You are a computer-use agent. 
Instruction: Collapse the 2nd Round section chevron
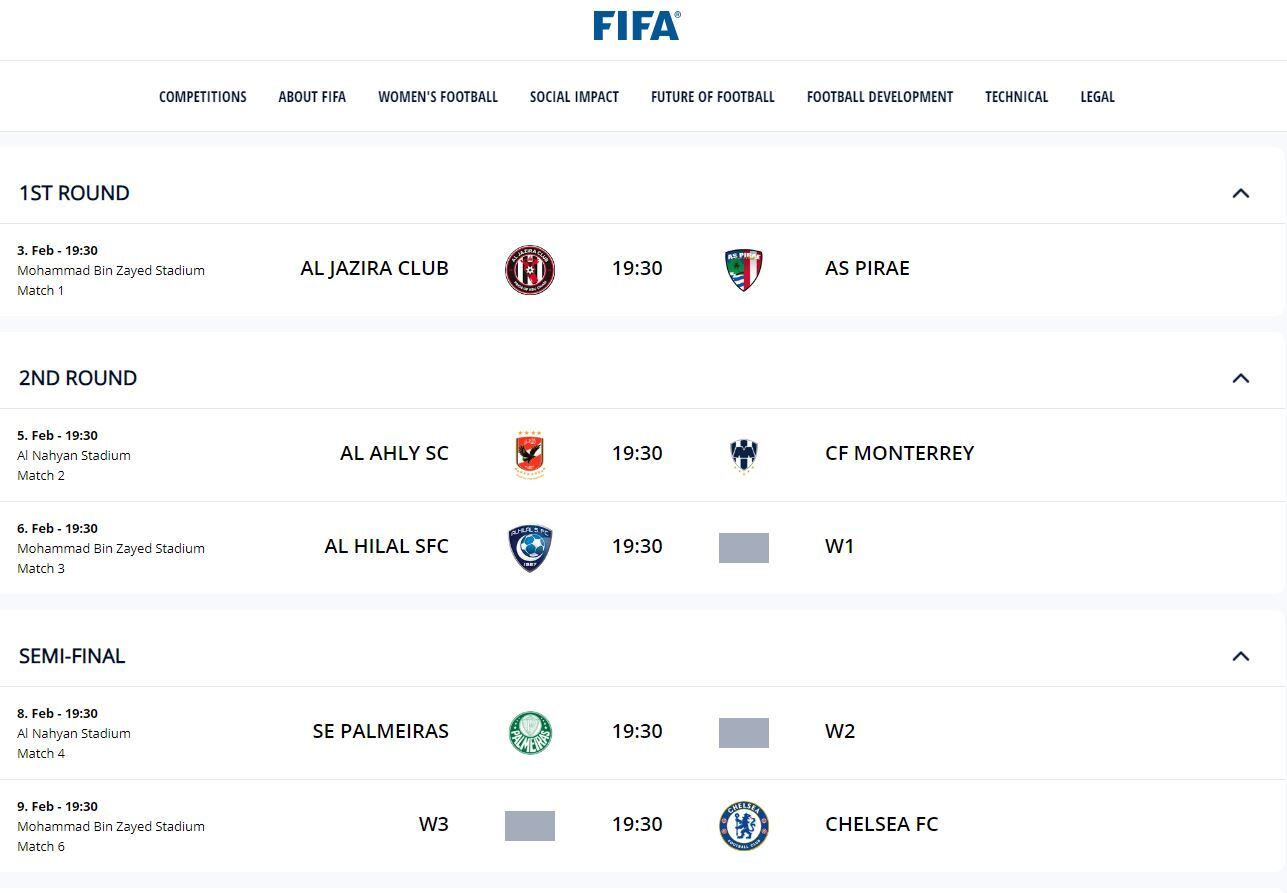tap(1241, 378)
